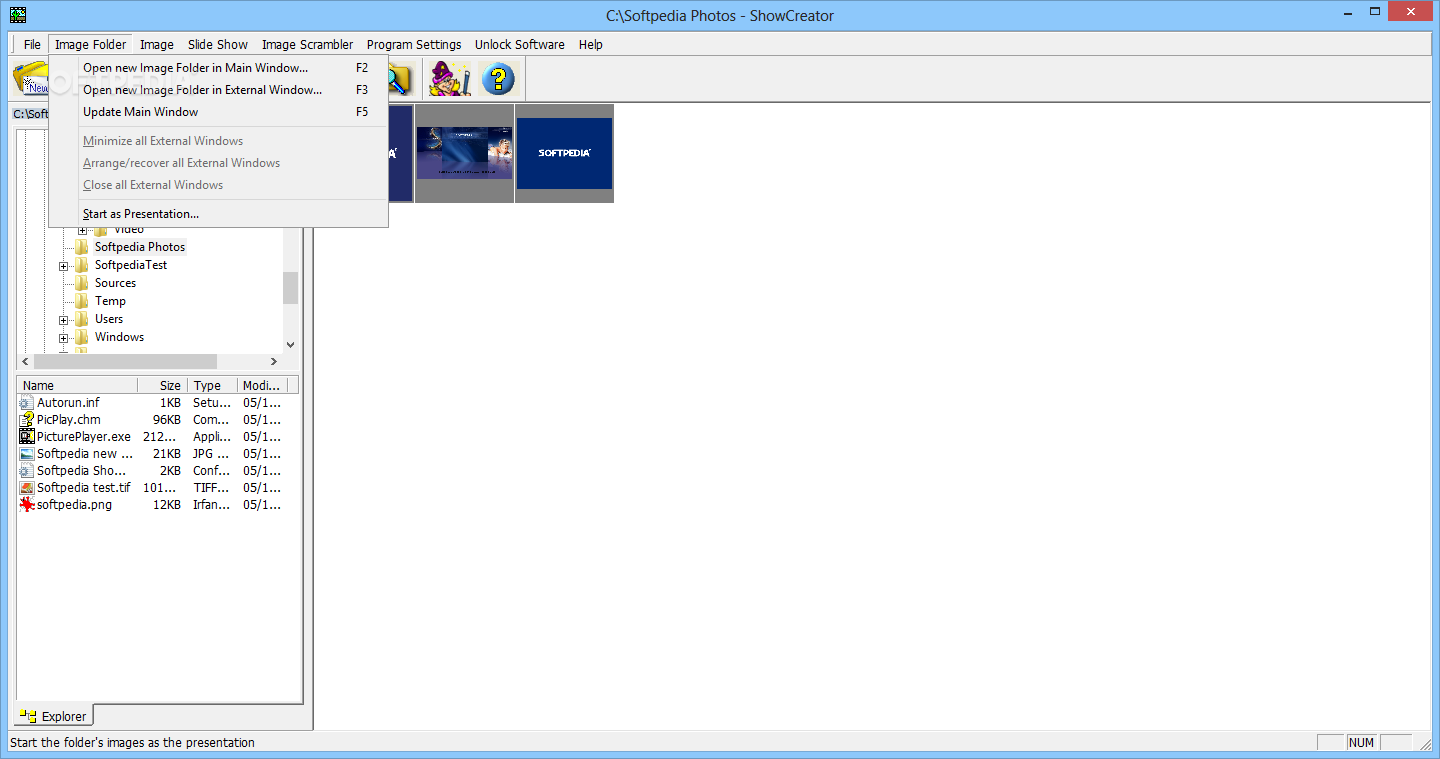Click the Irfan... type cell
This screenshot has height=759, width=1440.
coord(210,505)
